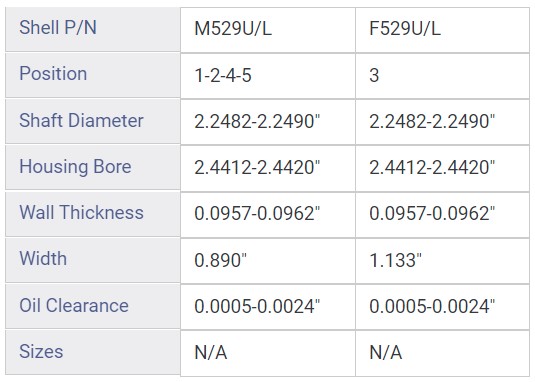Select M529U/L shaft diameter 2.2482-2.2490" cell
The image size is (535, 382).
pyautogui.click(x=268, y=122)
